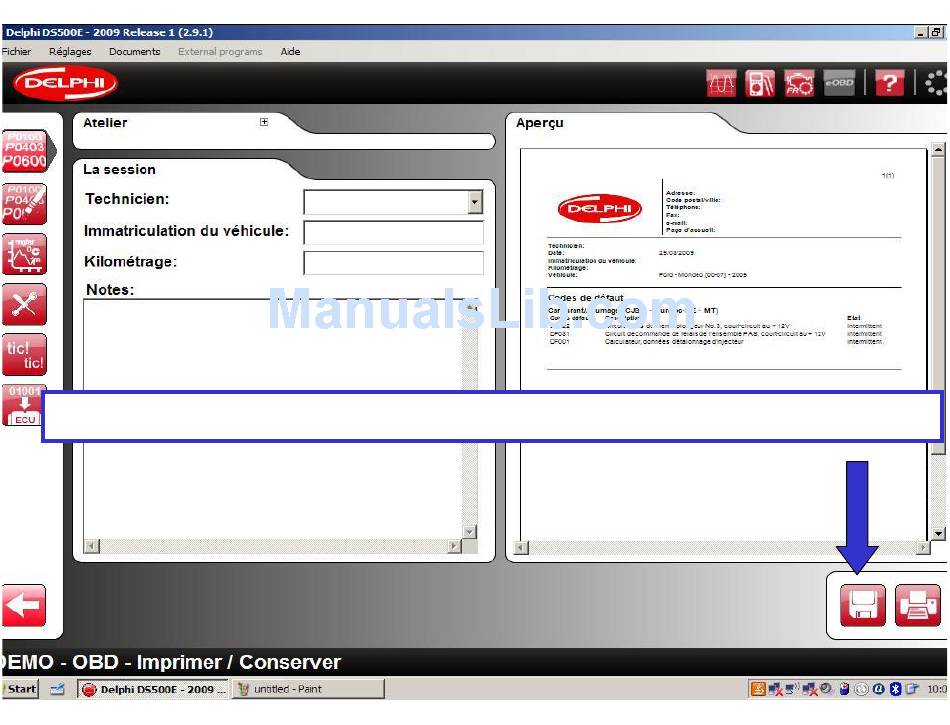This screenshot has height=725, width=950.
Task: Click the "Technicien:" label
Action: pos(127,199)
